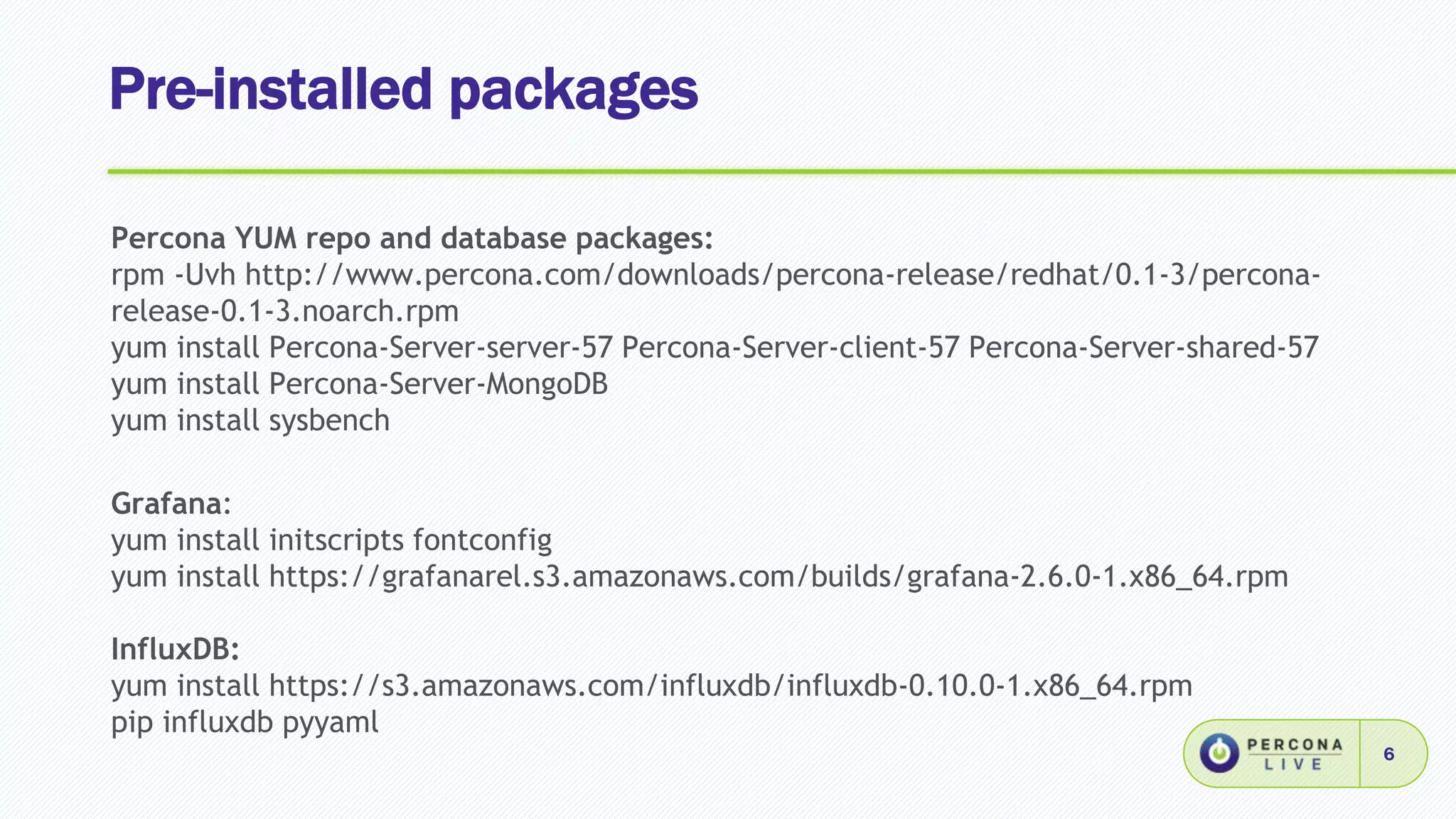Click the Grafana section heading
This screenshot has width=1456, height=819.
pyautogui.click(x=171, y=503)
